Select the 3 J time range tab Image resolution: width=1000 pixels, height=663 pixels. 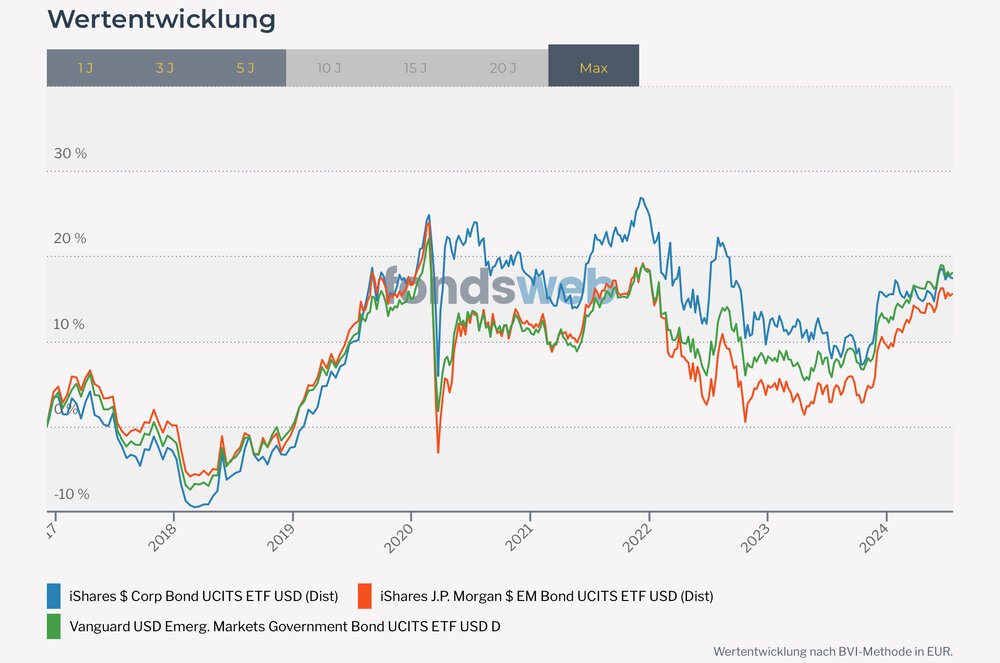click(x=165, y=68)
